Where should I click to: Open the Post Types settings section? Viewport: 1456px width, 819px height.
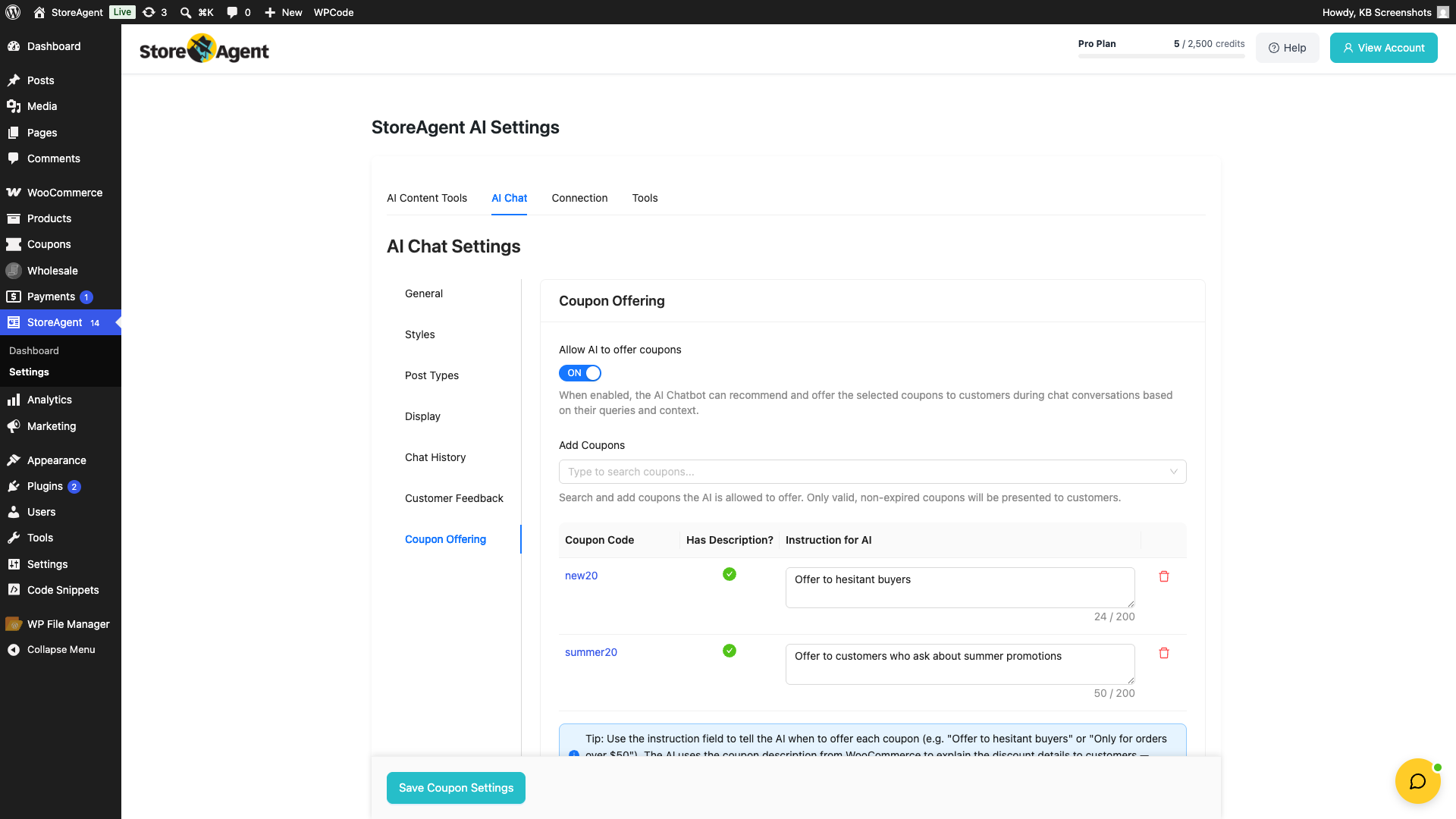click(x=431, y=375)
